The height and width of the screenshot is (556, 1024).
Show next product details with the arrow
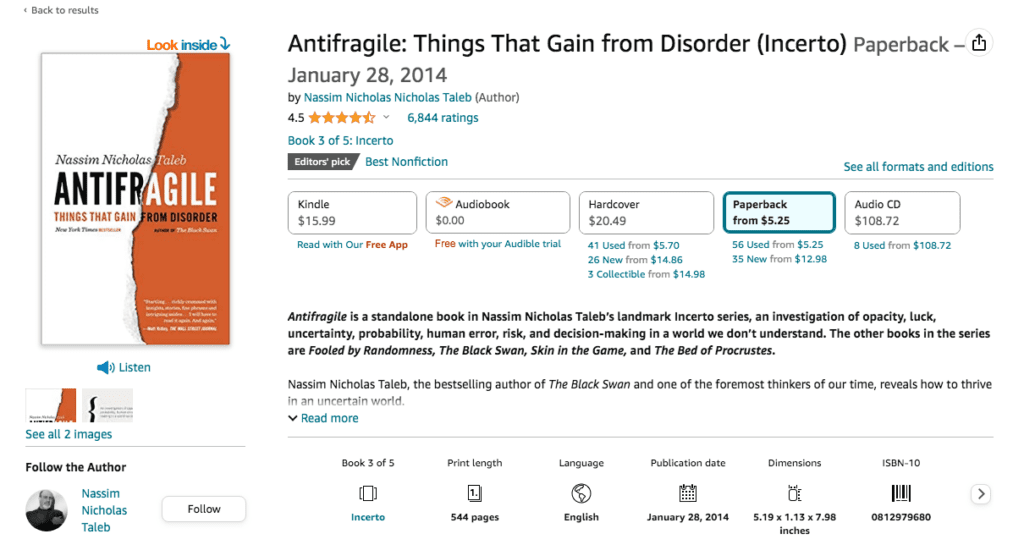click(x=980, y=494)
